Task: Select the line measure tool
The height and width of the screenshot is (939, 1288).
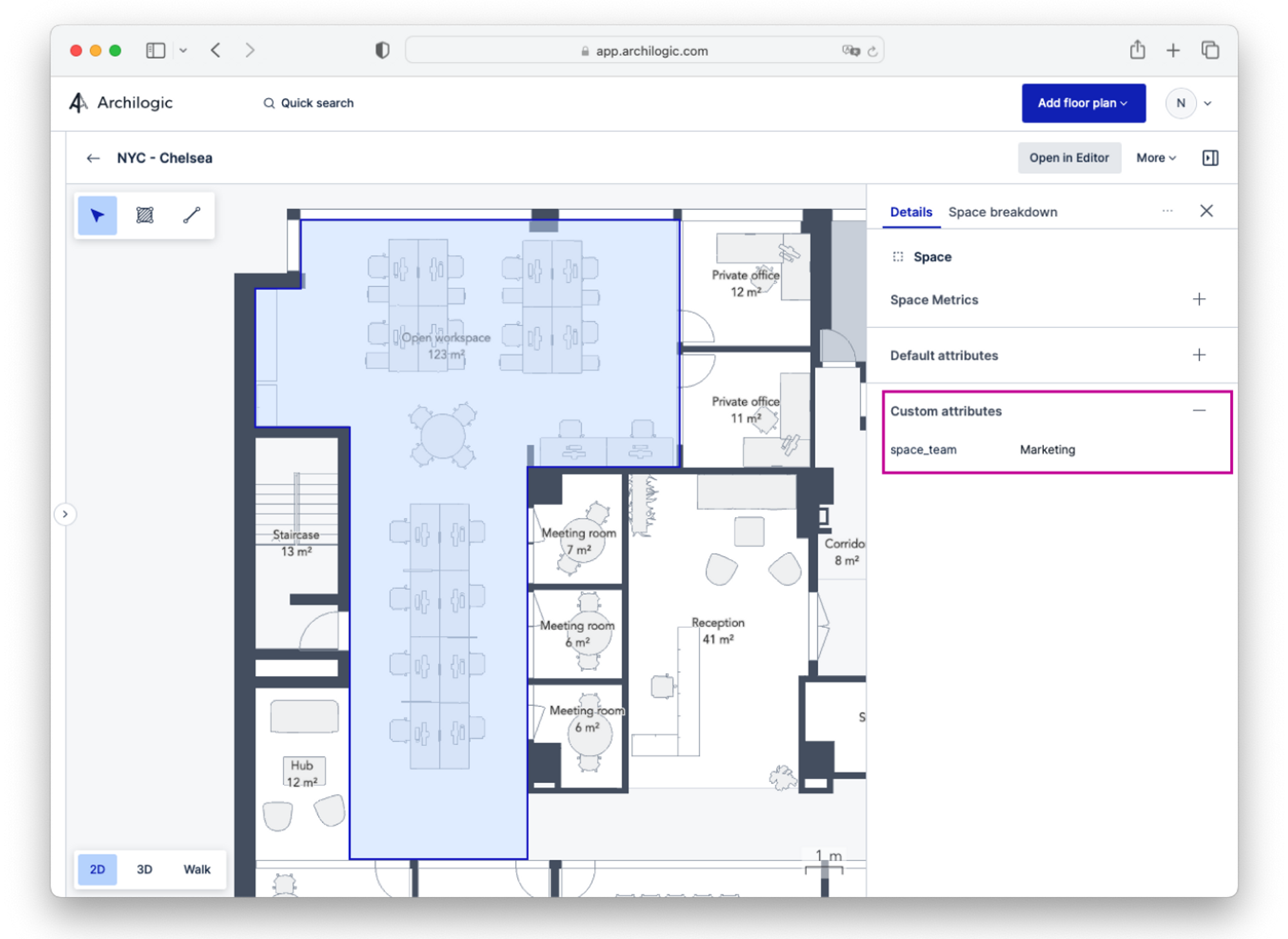Action: [x=191, y=215]
